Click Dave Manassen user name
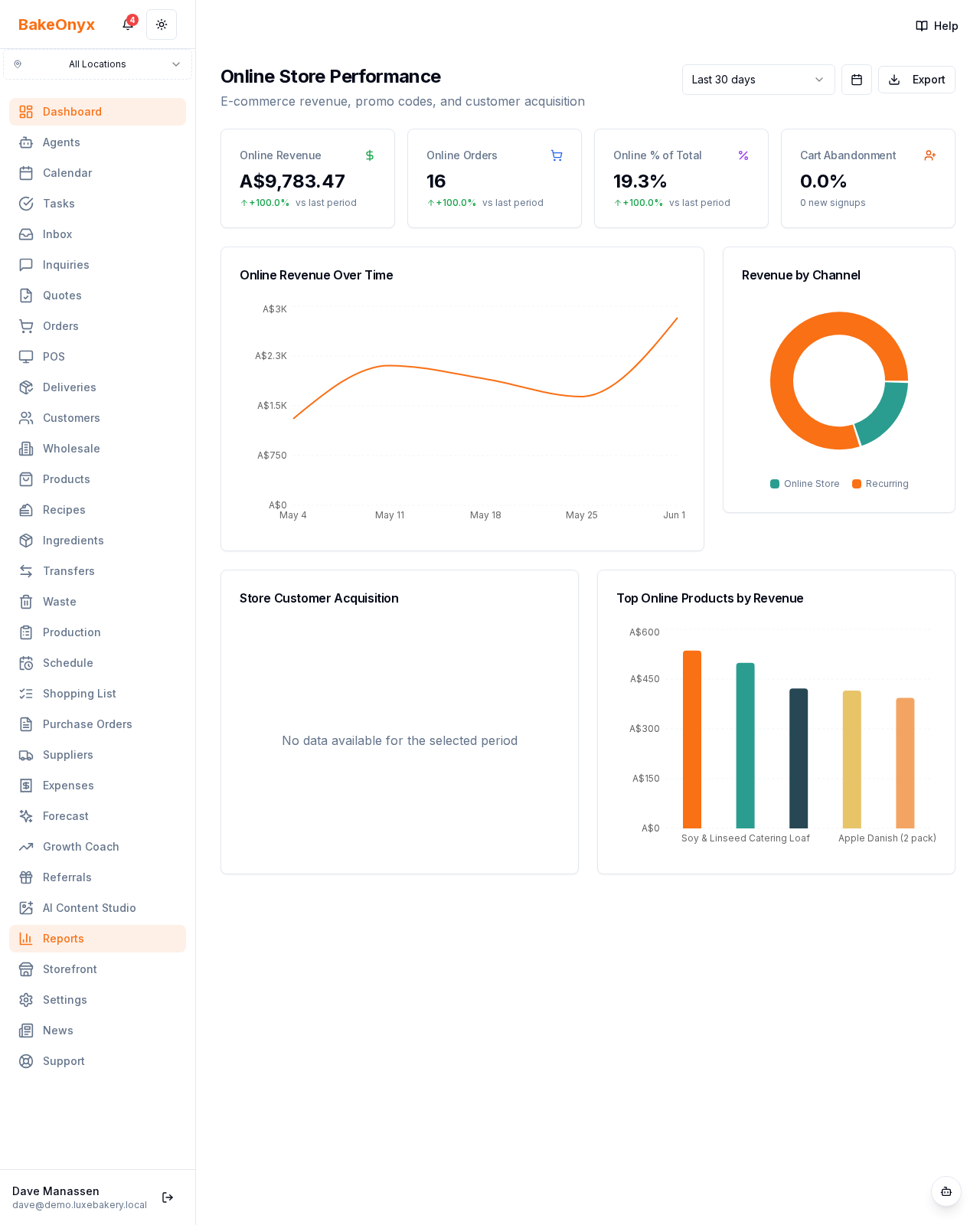 pyautogui.click(x=56, y=1191)
